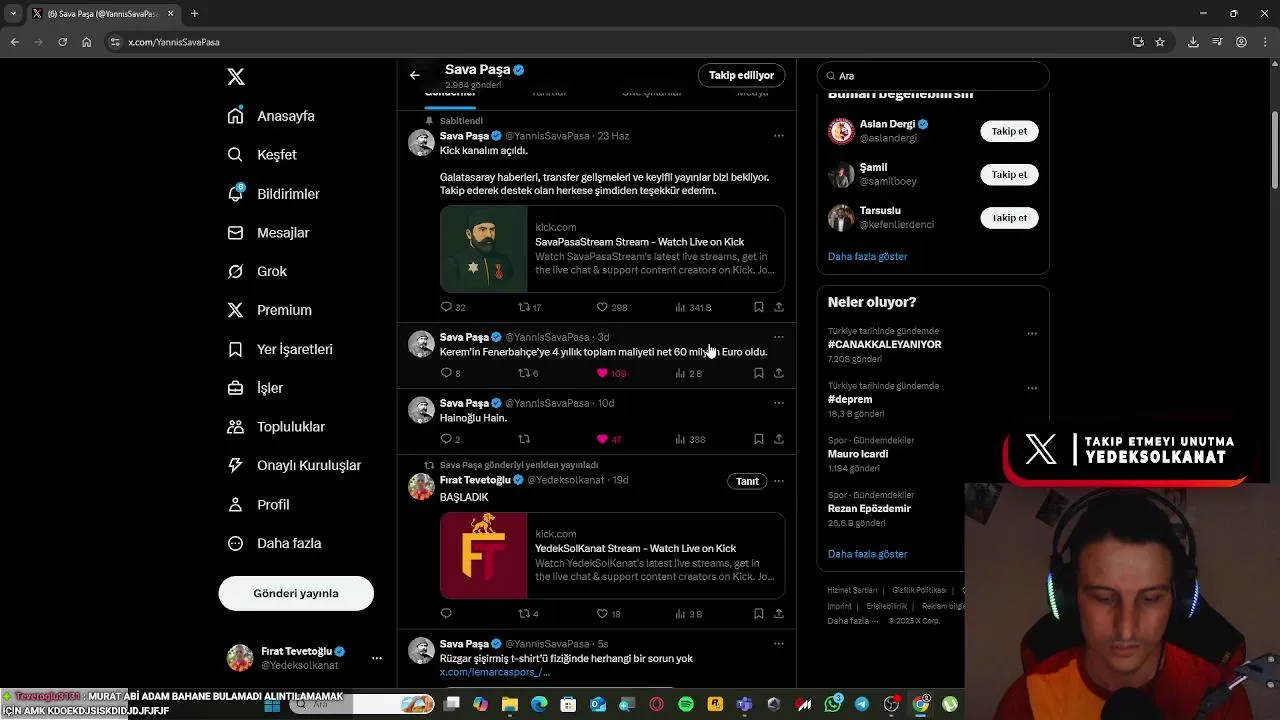Image resolution: width=1280 pixels, height=720 pixels.
Task: Open the x.com/lemarcaspors link
Action: (x=495, y=672)
